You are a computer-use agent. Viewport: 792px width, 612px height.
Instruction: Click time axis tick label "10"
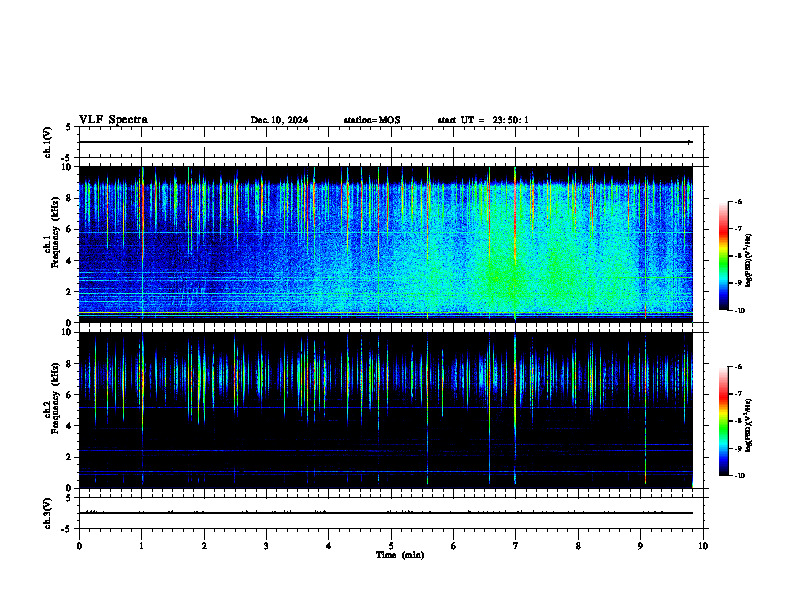pos(703,546)
